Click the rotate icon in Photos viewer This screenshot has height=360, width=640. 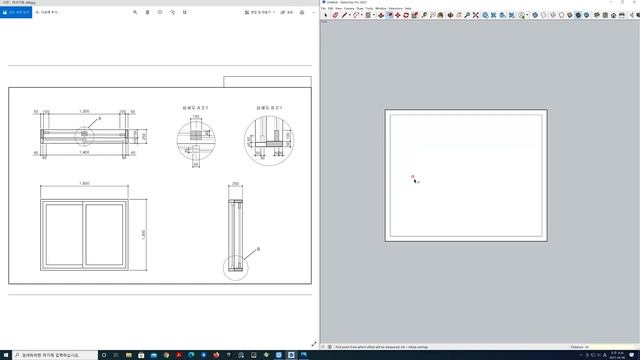pyautogui.click(x=172, y=12)
